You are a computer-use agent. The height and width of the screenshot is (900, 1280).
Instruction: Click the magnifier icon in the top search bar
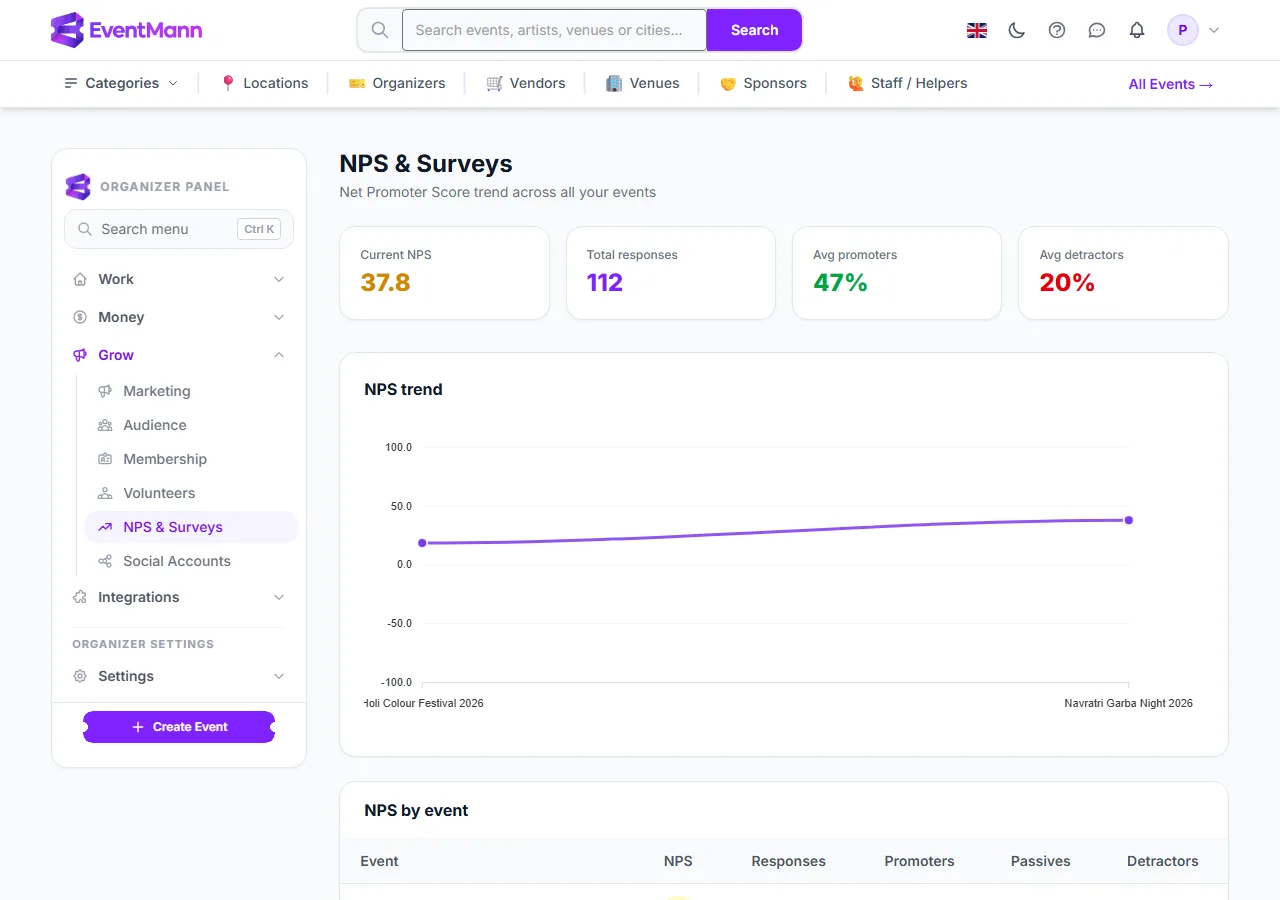tap(380, 30)
